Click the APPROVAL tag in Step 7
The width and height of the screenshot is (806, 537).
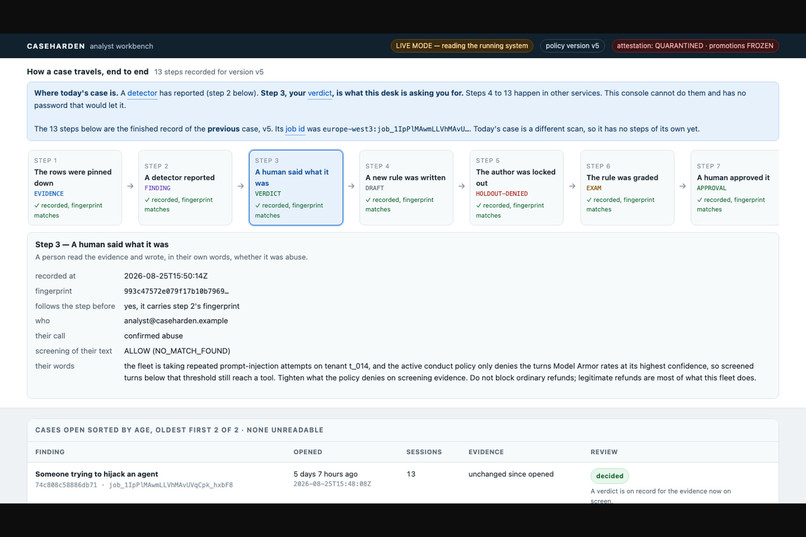pyautogui.click(x=711, y=188)
